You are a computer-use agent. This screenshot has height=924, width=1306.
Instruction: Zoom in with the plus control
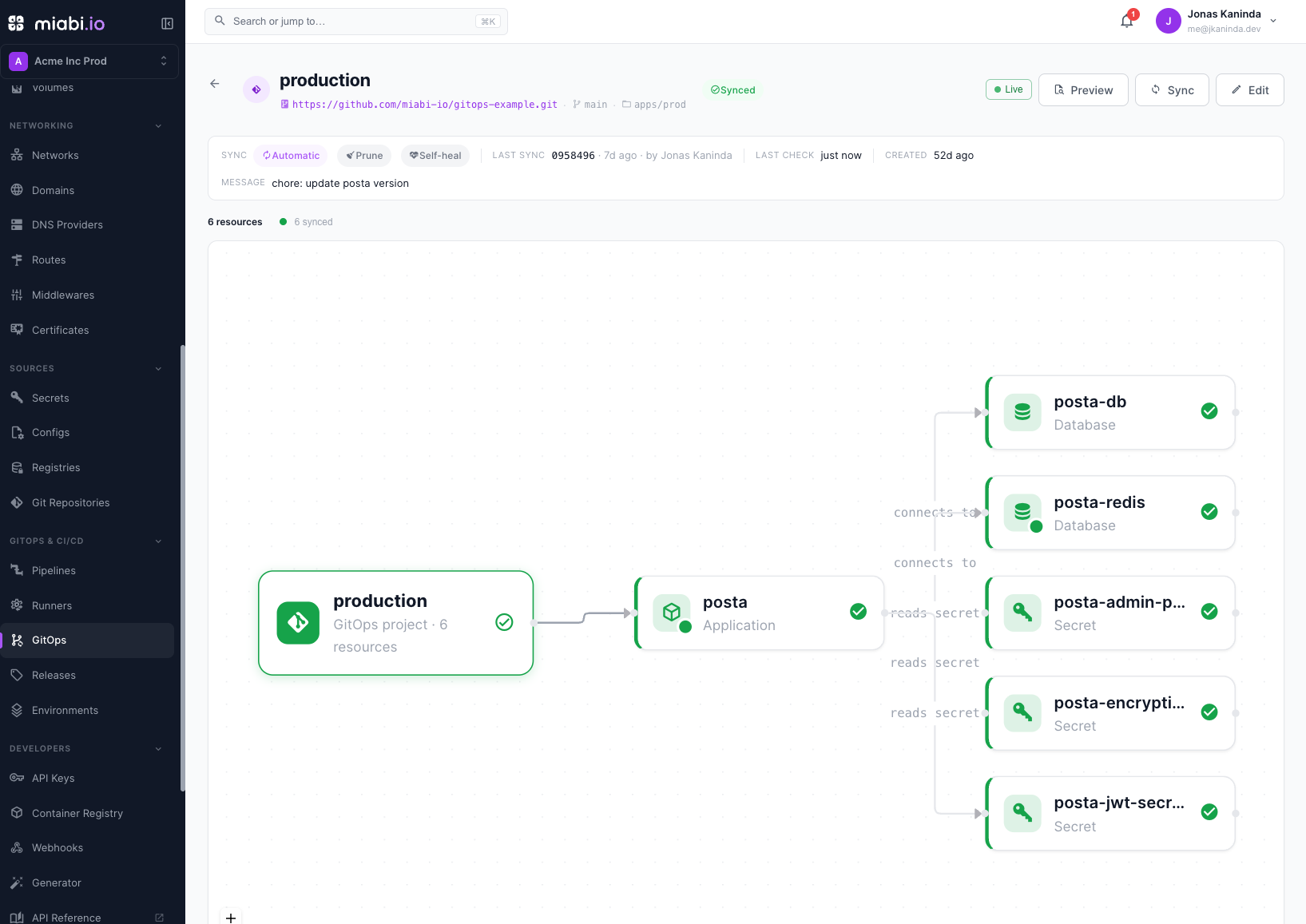231,918
